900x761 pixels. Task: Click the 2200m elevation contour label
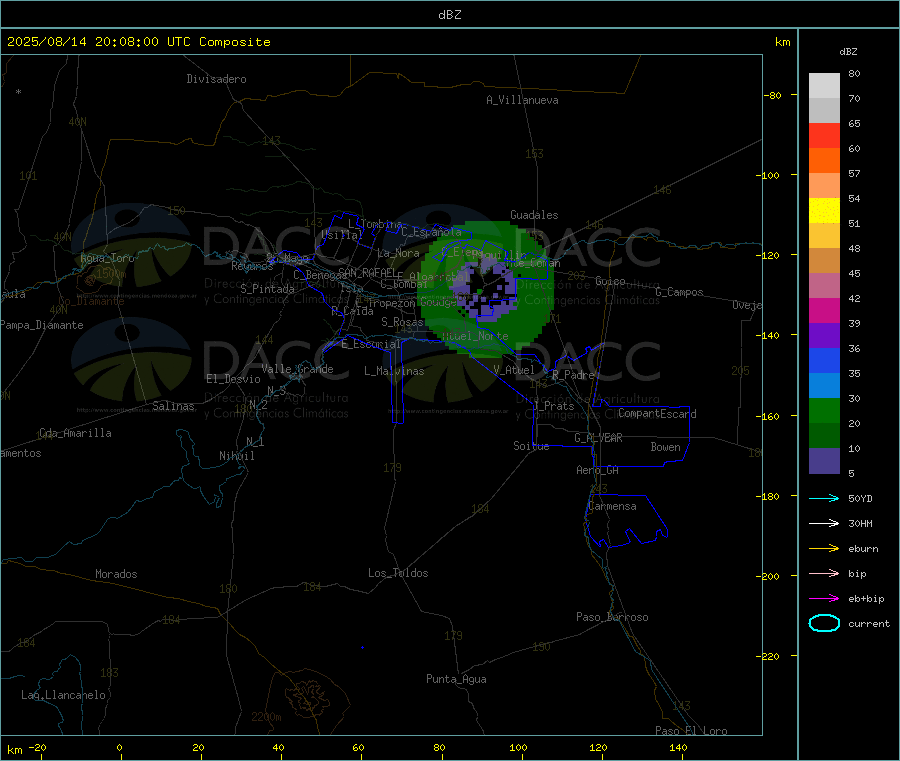[266, 717]
